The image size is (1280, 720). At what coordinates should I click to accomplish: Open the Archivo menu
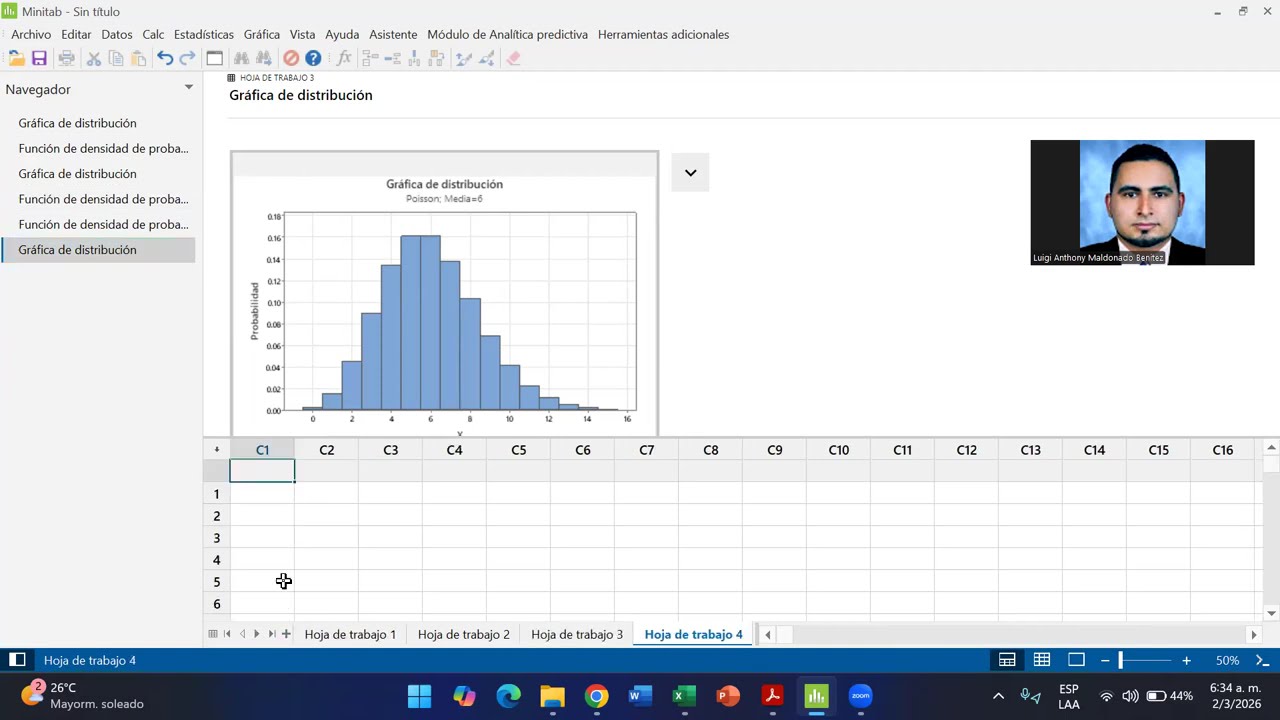pos(31,34)
